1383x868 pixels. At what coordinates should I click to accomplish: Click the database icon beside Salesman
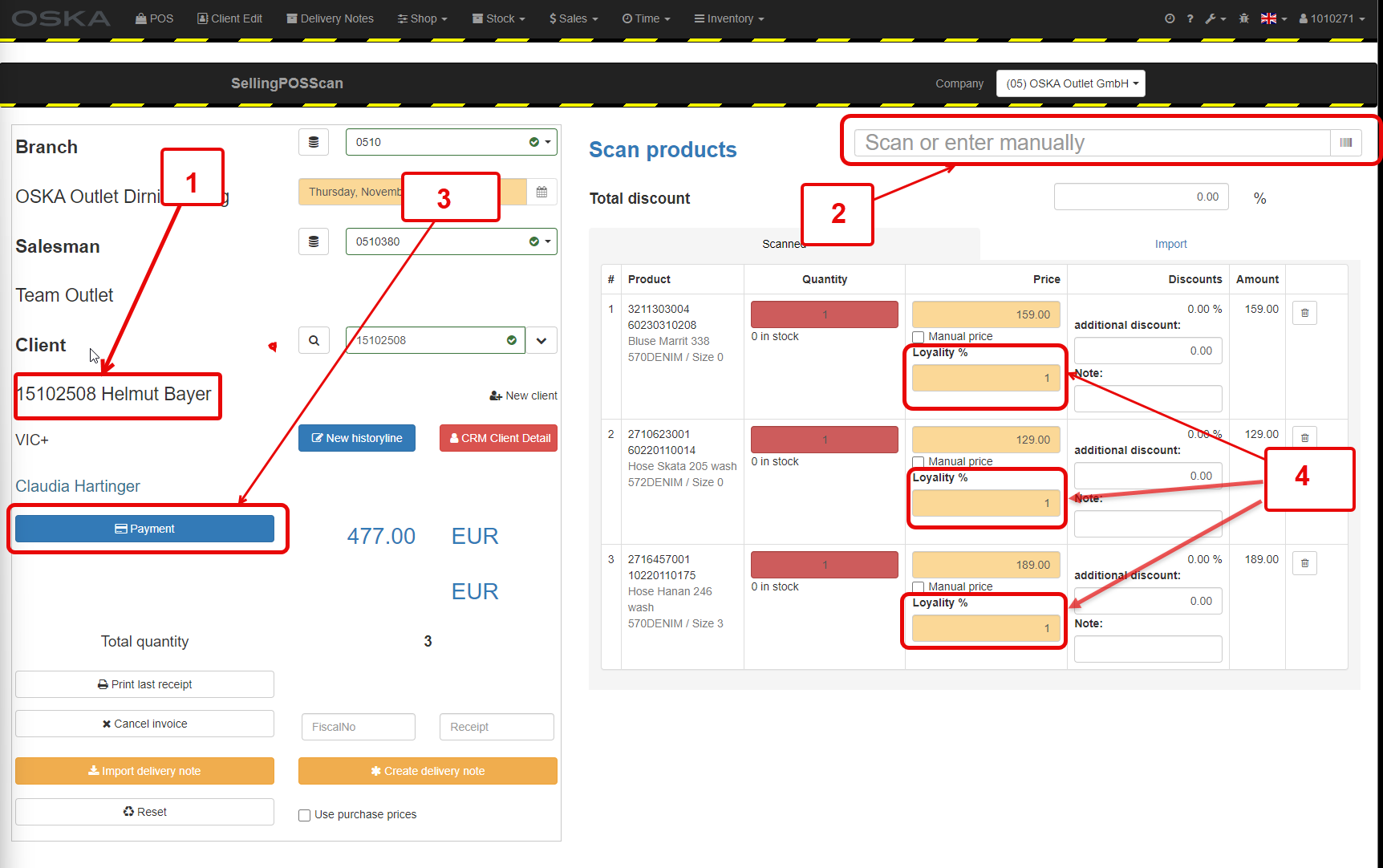coord(314,241)
